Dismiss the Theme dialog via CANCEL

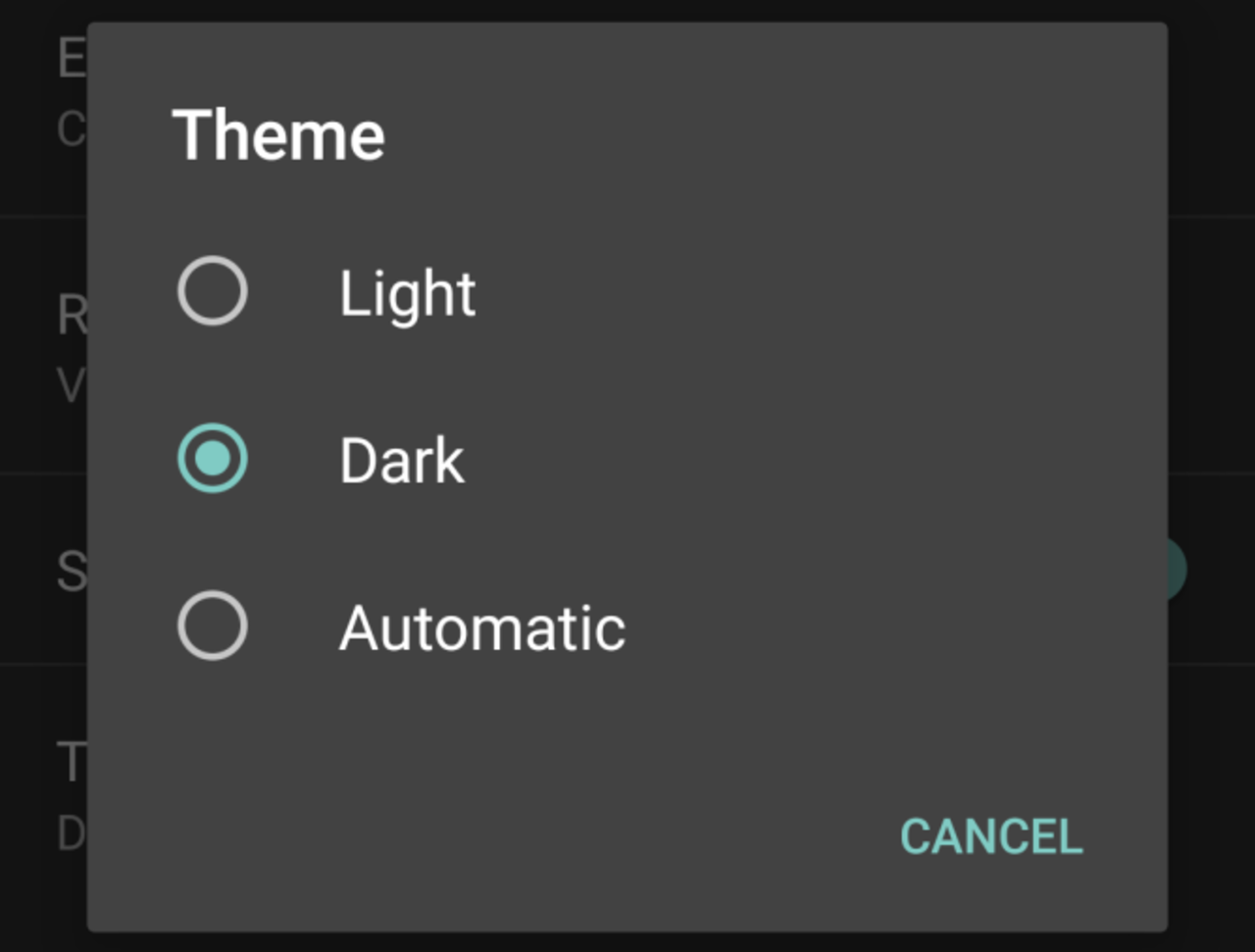coord(990,835)
